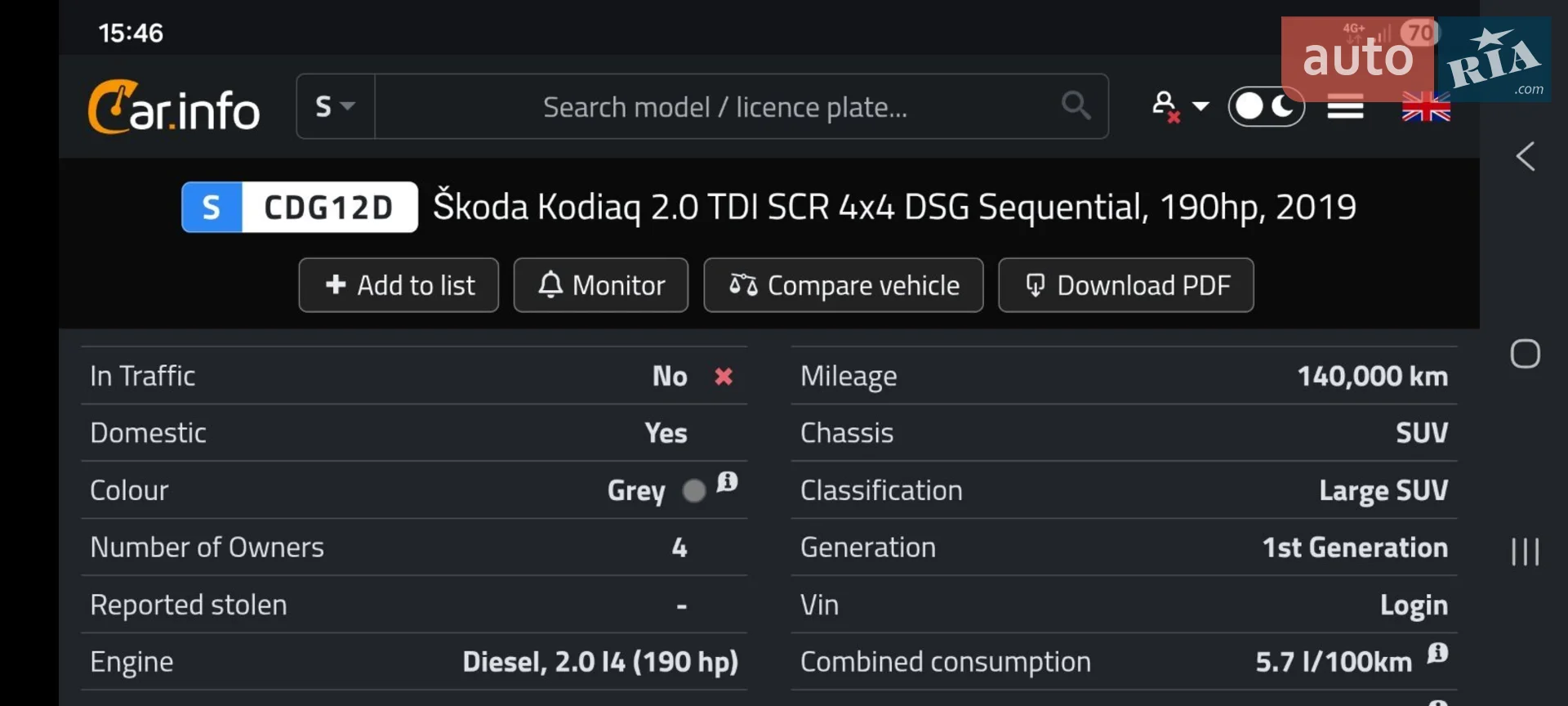Open the combined consumption info icon
Viewport: 1568px width, 706px height.
1437,653
